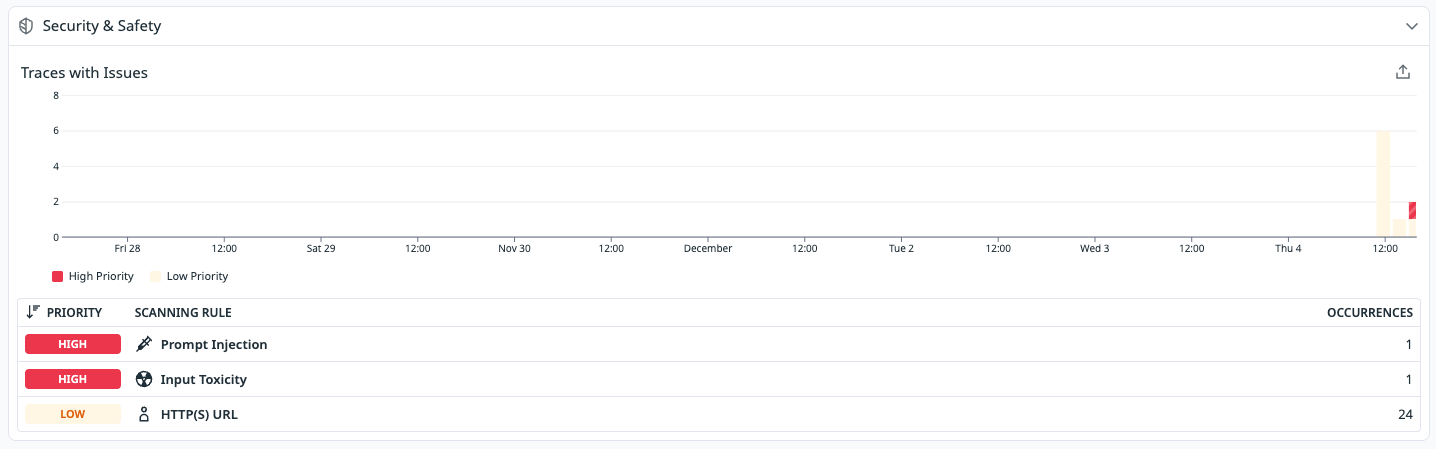The width and height of the screenshot is (1436, 449).
Task: Sort by the PRIORITY column header
Action: click(74, 313)
